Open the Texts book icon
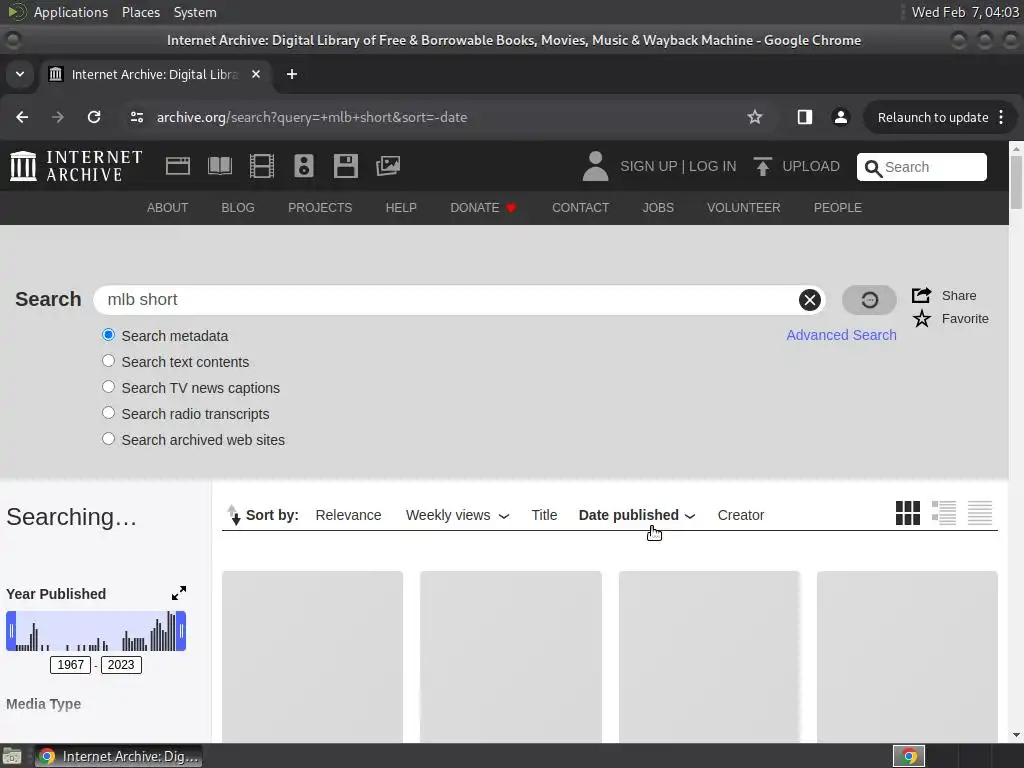The image size is (1024, 768). 219,166
